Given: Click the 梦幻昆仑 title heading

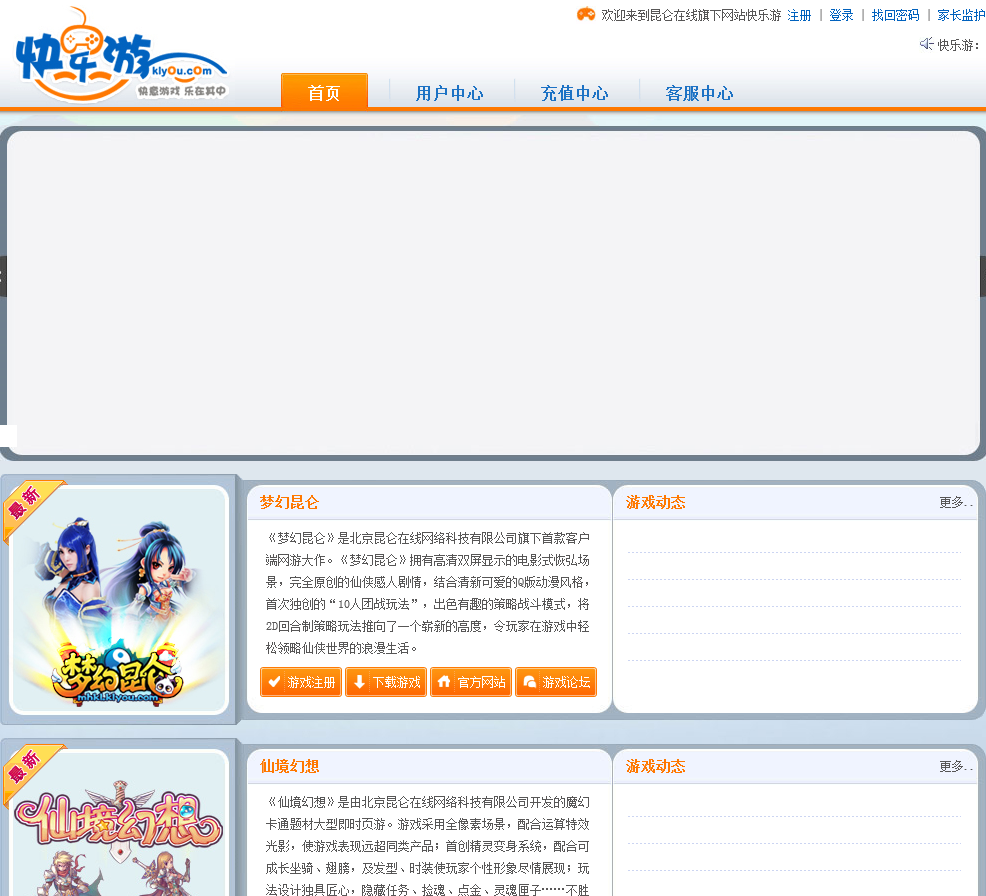Looking at the screenshot, I should click(x=289, y=502).
